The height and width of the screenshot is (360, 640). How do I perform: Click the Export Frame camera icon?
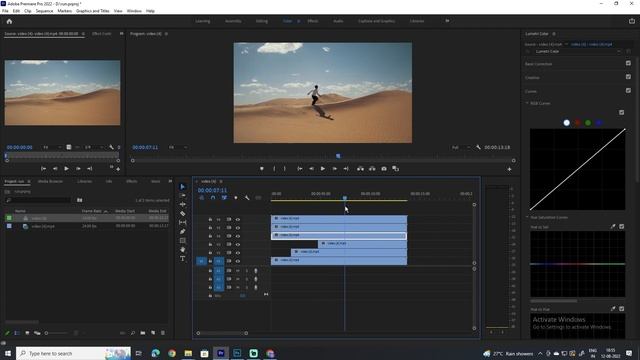click(x=384, y=169)
